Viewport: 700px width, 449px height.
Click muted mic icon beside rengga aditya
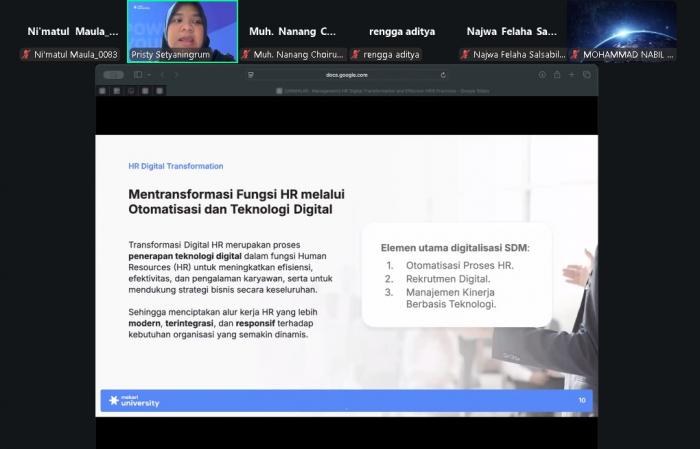(x=355, y=54)
